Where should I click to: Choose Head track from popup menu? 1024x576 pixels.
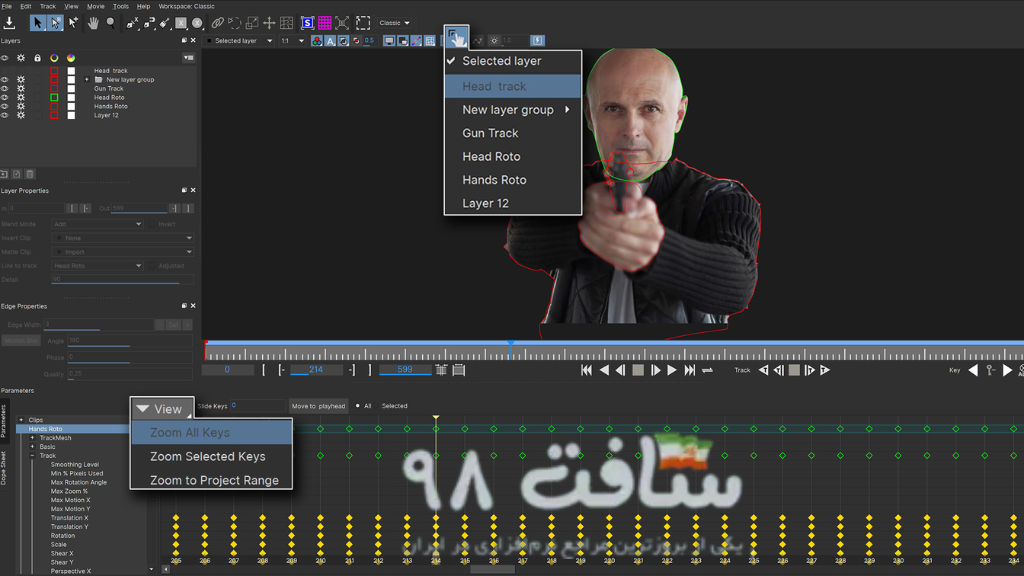coord(513,86)
